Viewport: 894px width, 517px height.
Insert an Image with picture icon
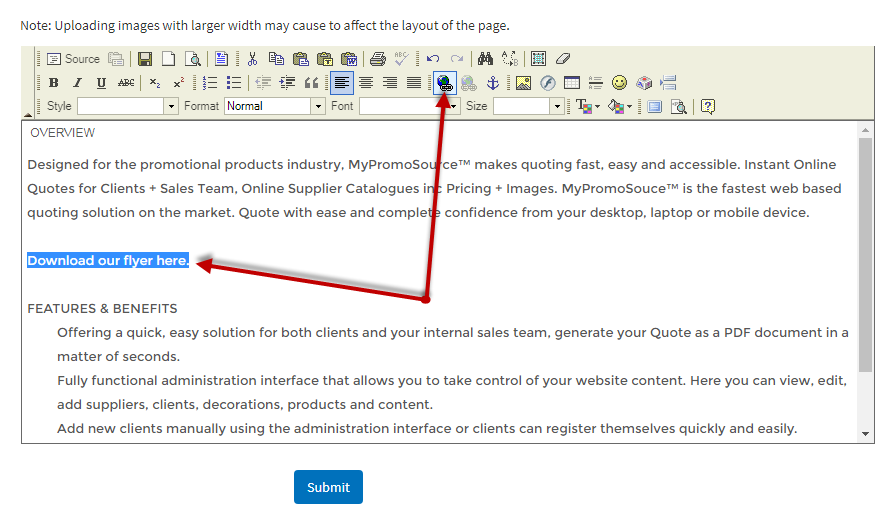point(523,83)
